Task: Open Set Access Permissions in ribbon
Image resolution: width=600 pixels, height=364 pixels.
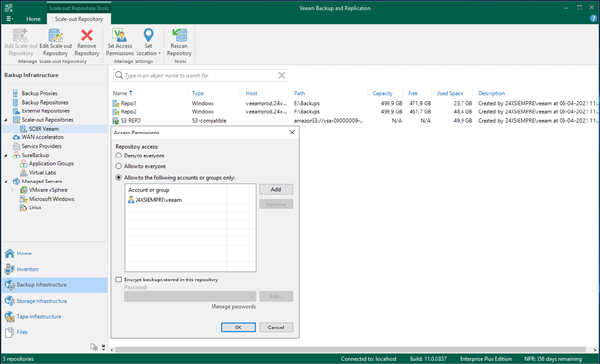Action: [120, 42]
